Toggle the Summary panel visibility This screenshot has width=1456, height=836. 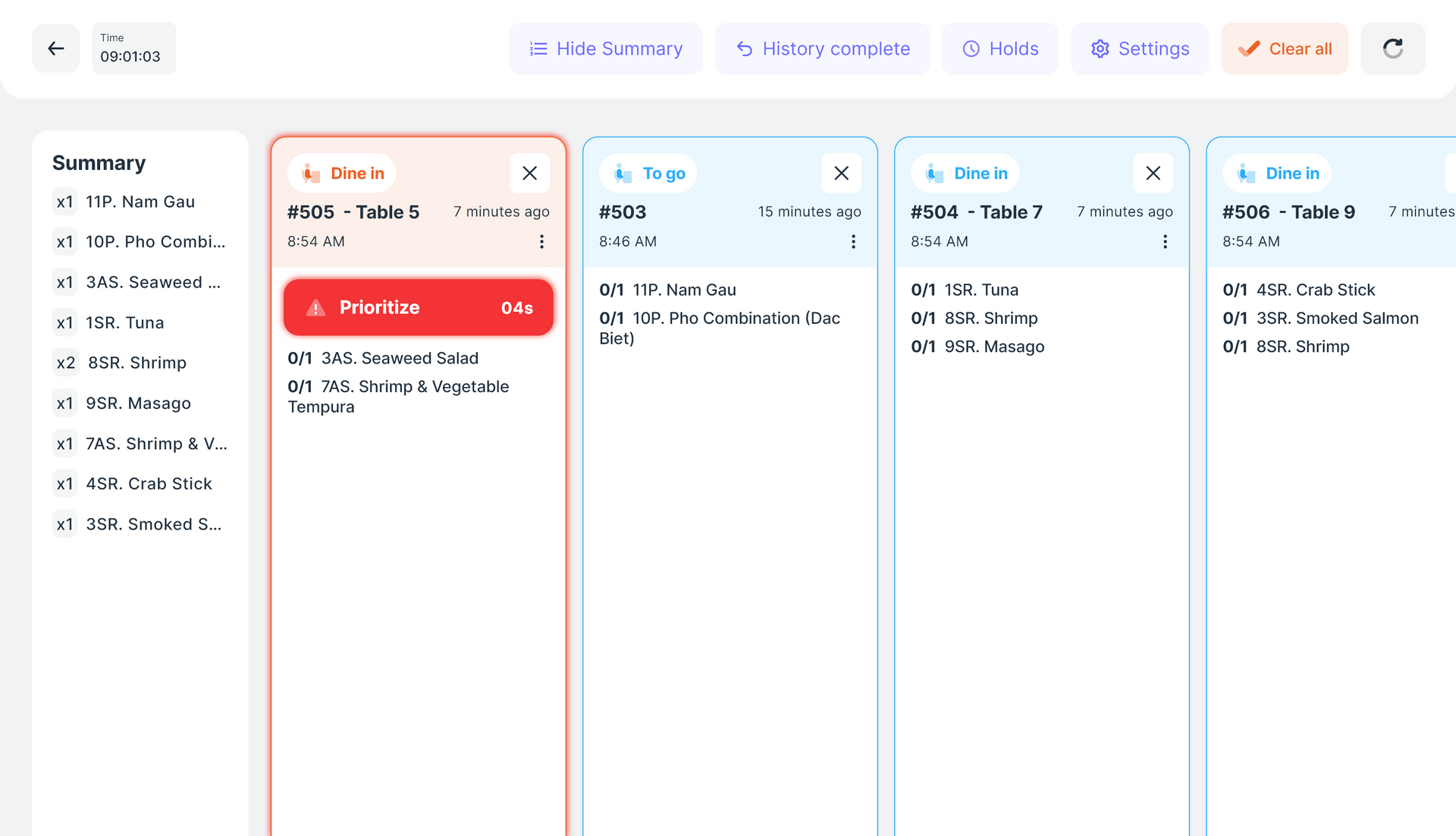click(x=605, y=48)
